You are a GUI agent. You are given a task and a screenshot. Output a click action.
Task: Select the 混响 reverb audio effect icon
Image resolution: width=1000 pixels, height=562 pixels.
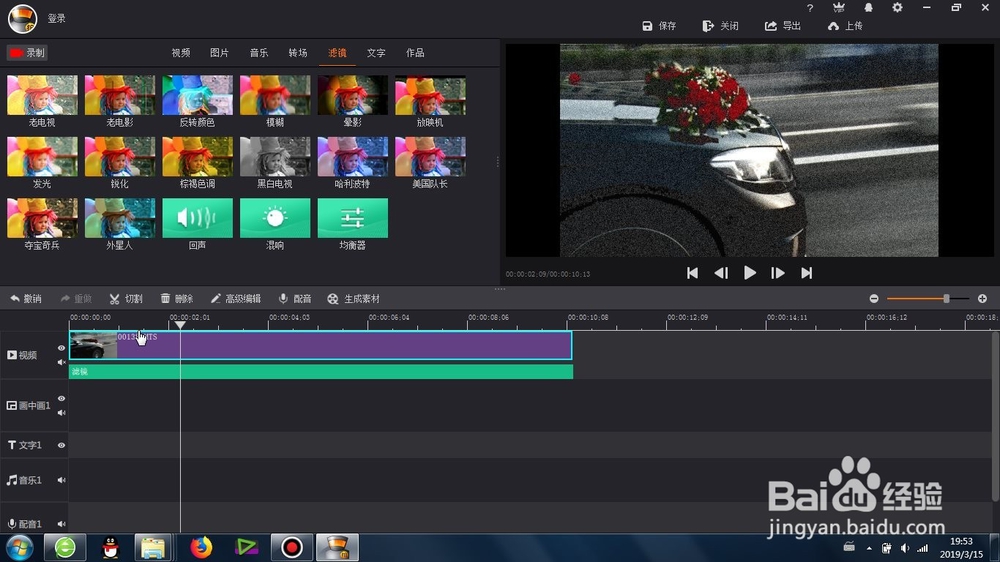click(275, 218)
